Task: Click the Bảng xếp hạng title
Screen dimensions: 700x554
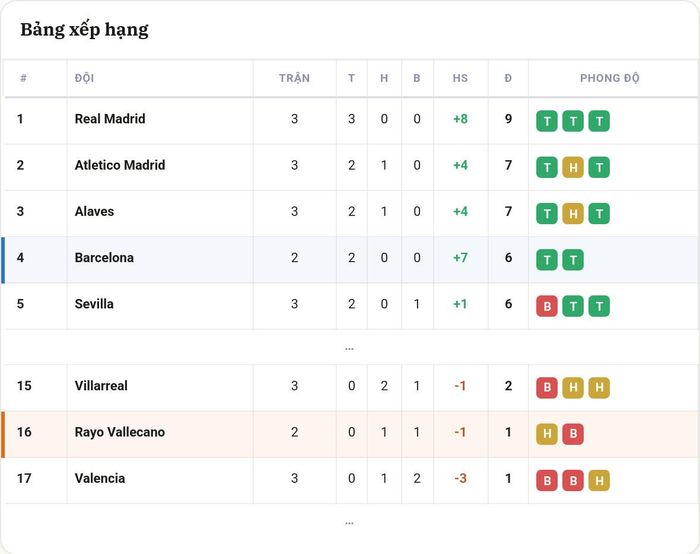Action: click(84, 30)
